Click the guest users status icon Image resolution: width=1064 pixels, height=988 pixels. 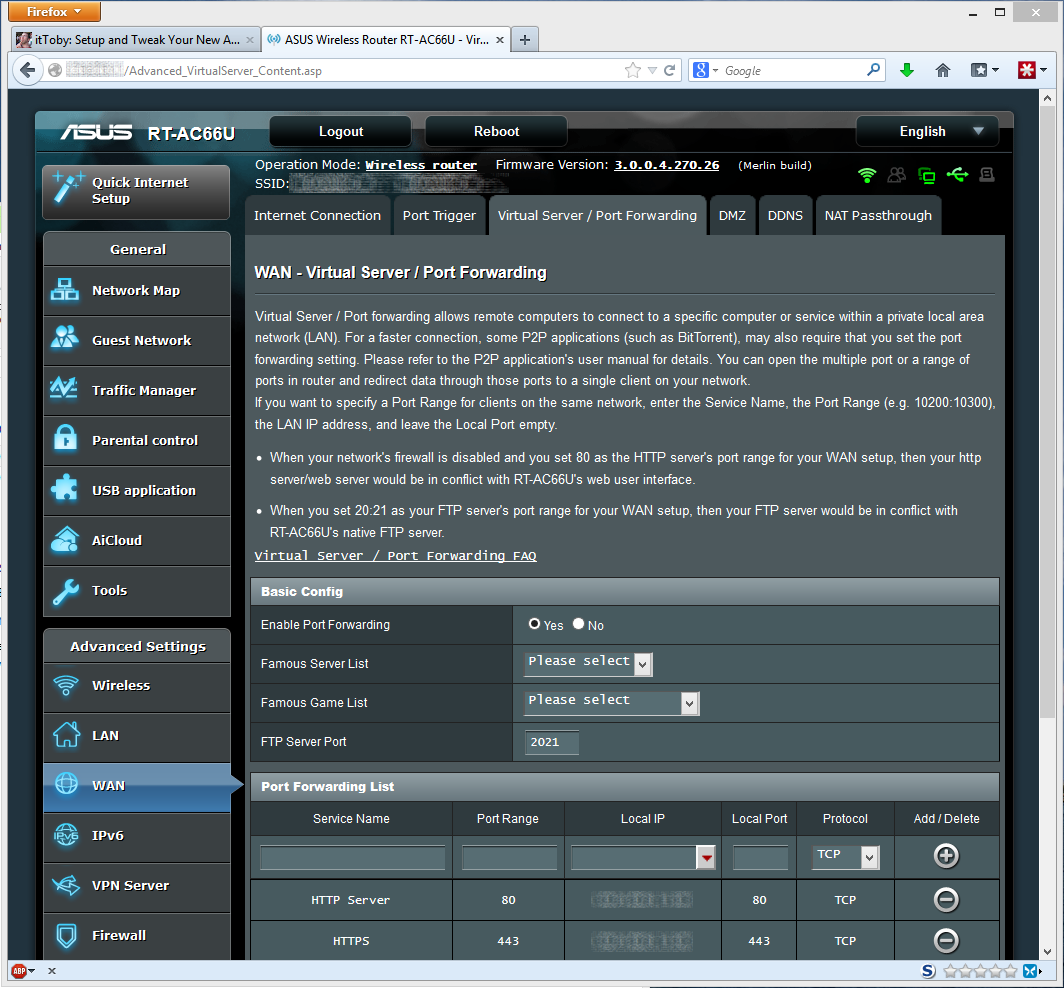tap(896, 176)
